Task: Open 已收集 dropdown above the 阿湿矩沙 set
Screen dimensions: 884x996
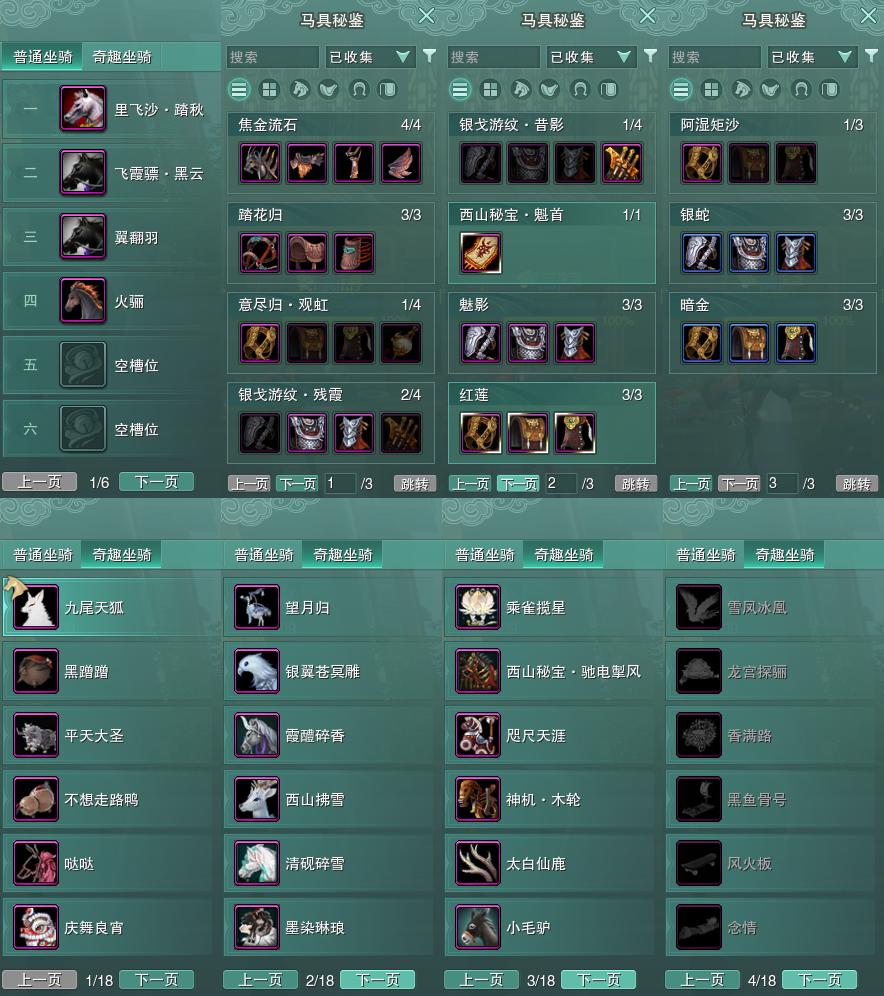Action: point(811,57)
